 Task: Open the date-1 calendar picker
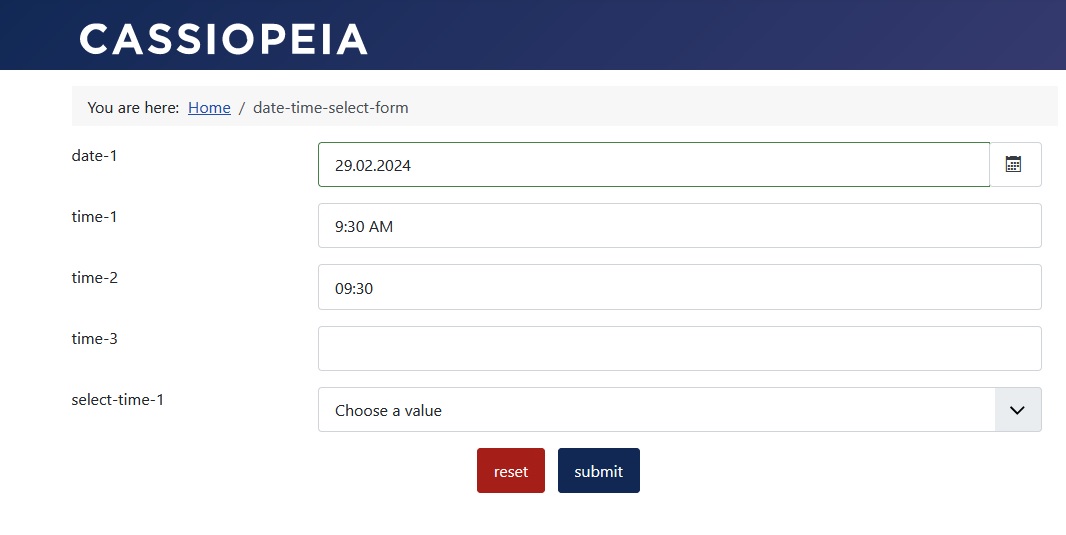[x=1014, y=164]
